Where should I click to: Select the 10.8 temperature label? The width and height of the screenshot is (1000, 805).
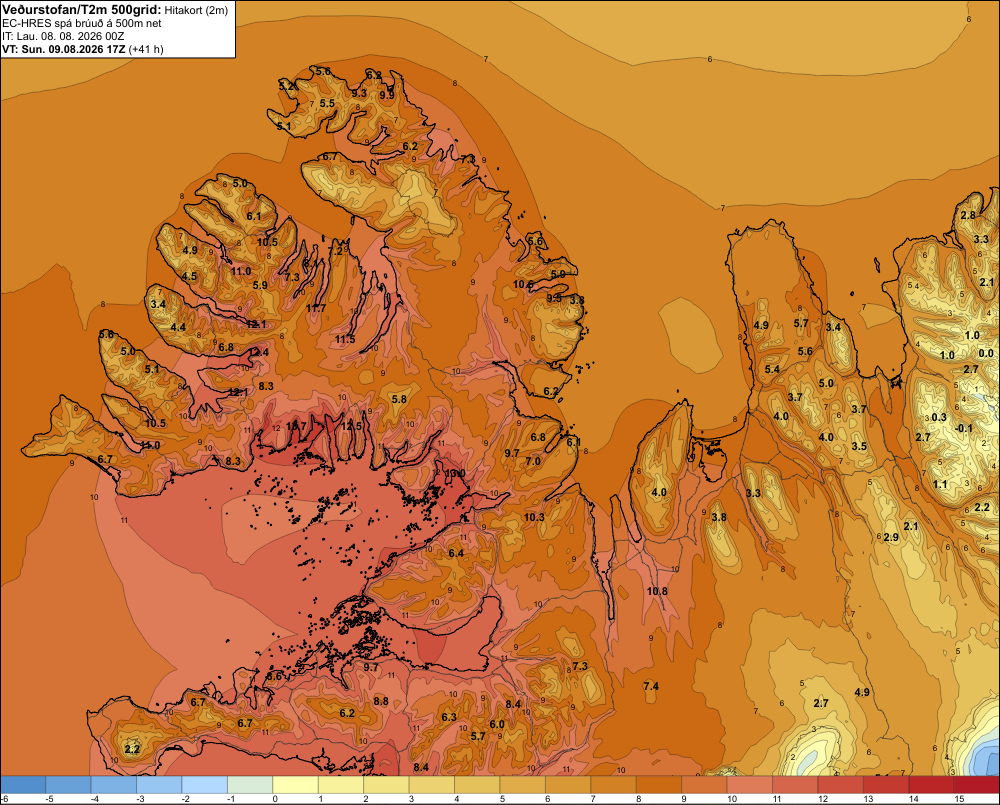[x=657, y=591]
